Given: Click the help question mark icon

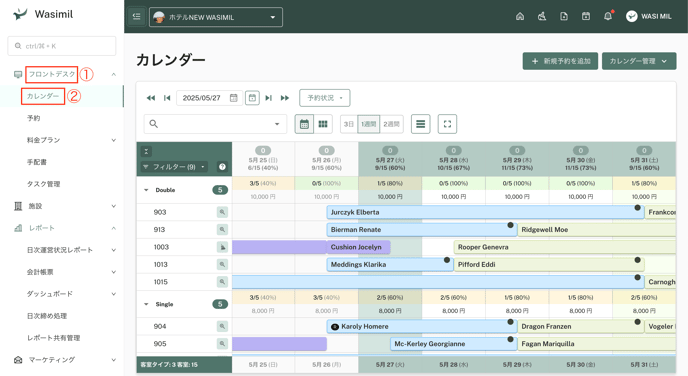Looking at the screenshot, I should [222, 167].
